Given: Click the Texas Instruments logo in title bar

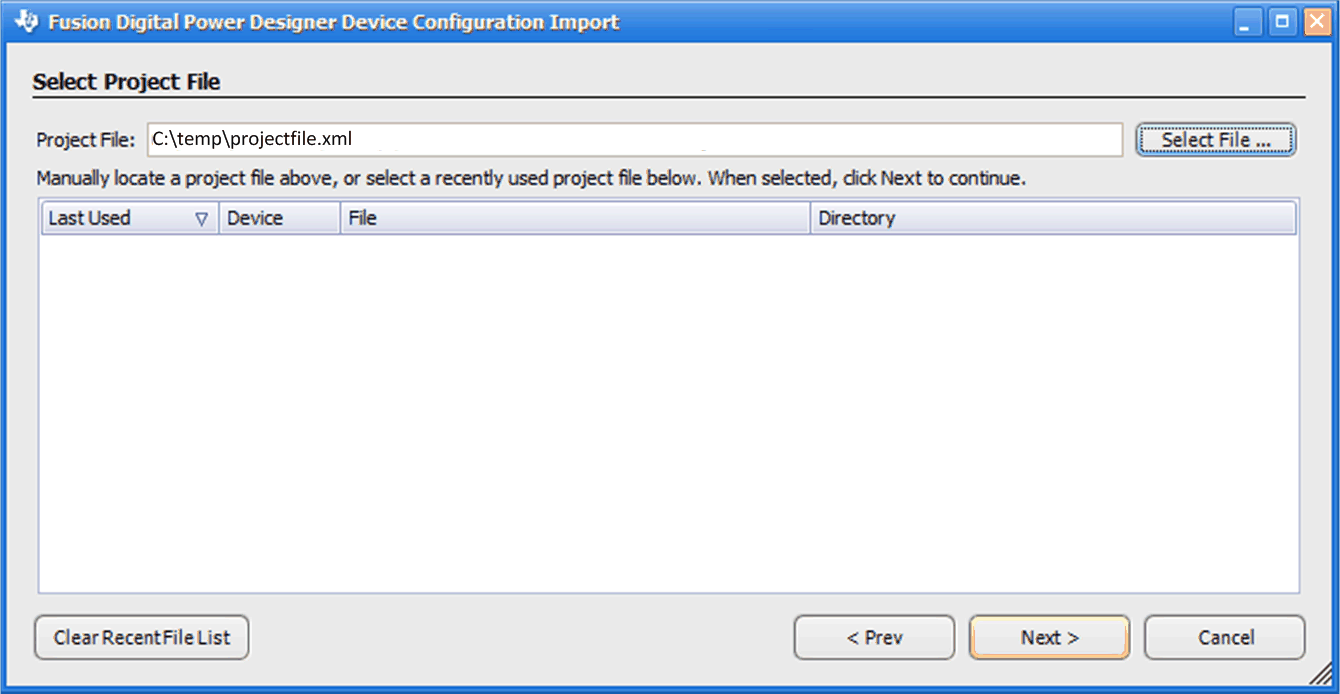Looking at the screenshot, I should pos(26,20).
